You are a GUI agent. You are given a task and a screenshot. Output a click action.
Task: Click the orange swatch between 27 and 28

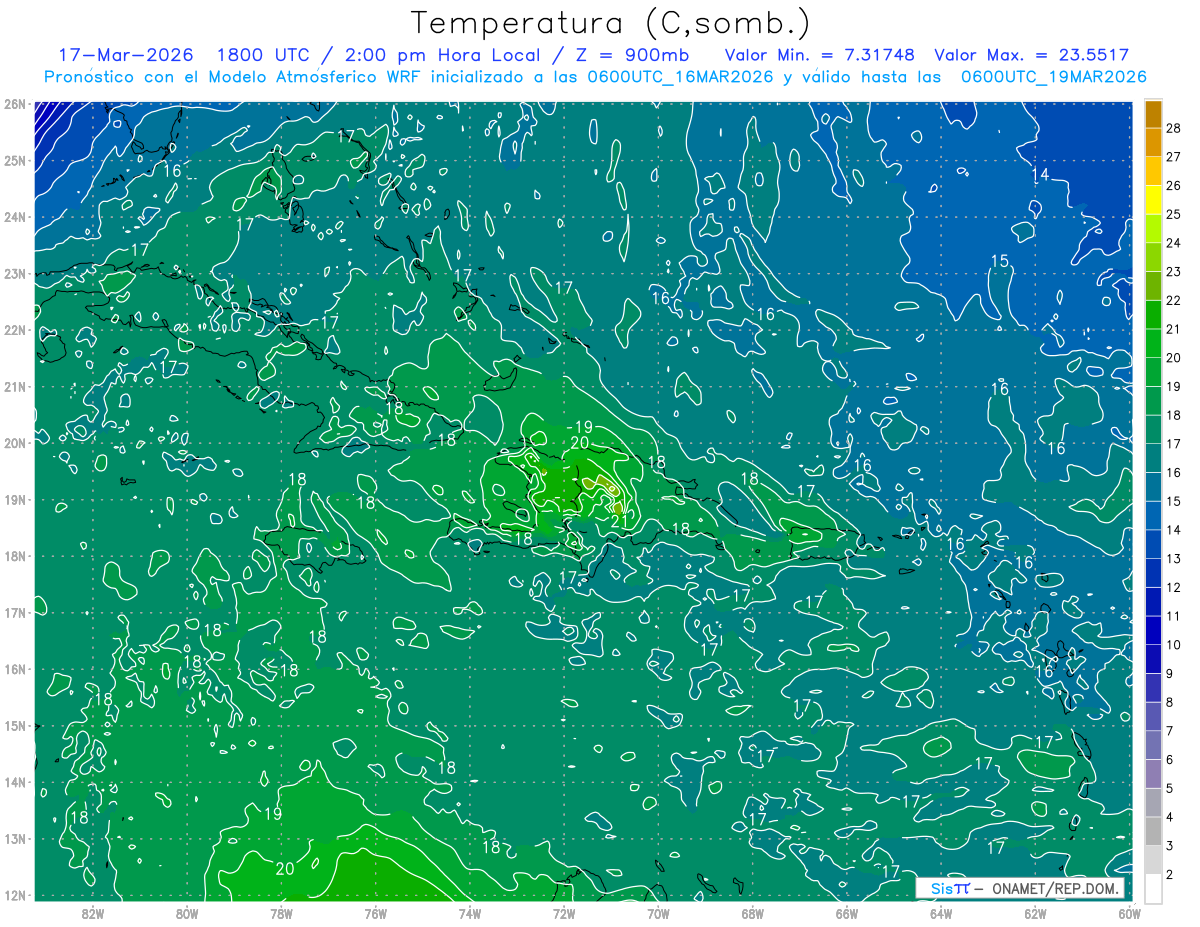(1153, 142)
